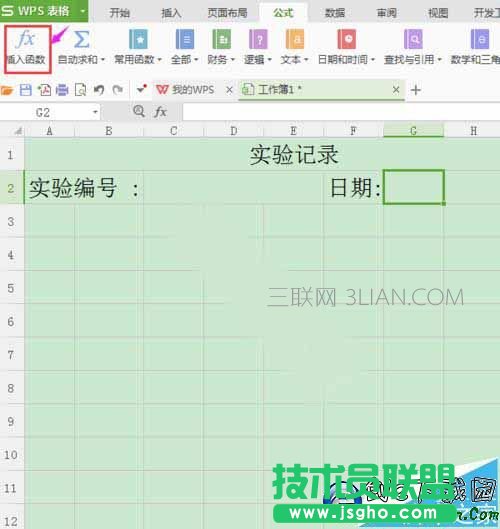The width and height of the screenshot is (500, 529).
Task: Click the save icon in quick toolbar
Action: 26,90
